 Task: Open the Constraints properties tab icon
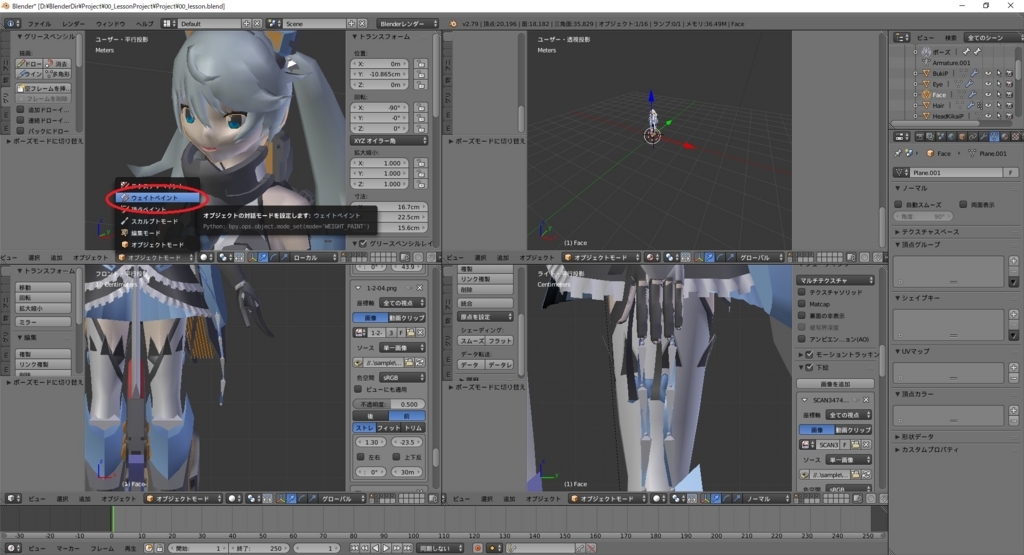(x=972, y=136)
